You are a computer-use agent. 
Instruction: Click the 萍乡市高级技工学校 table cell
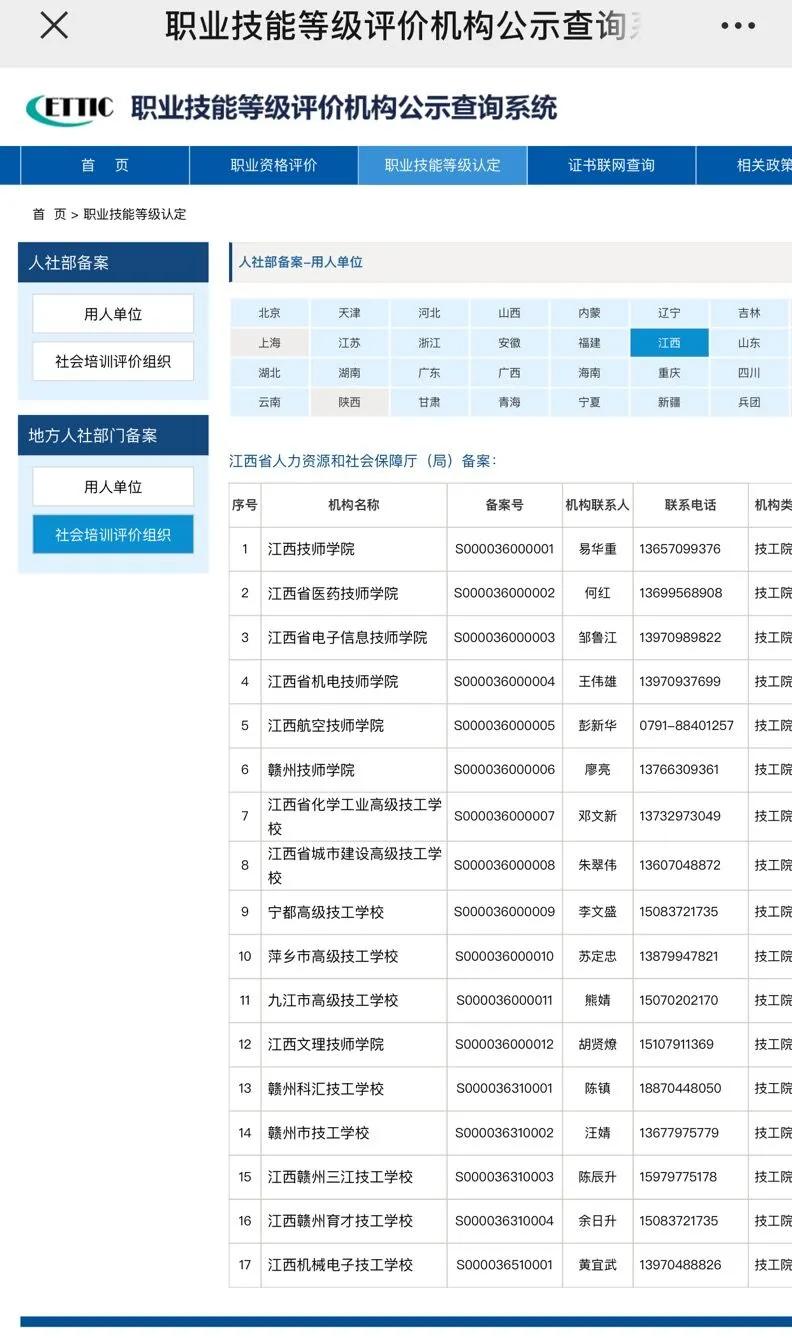[x=354, y=956]
